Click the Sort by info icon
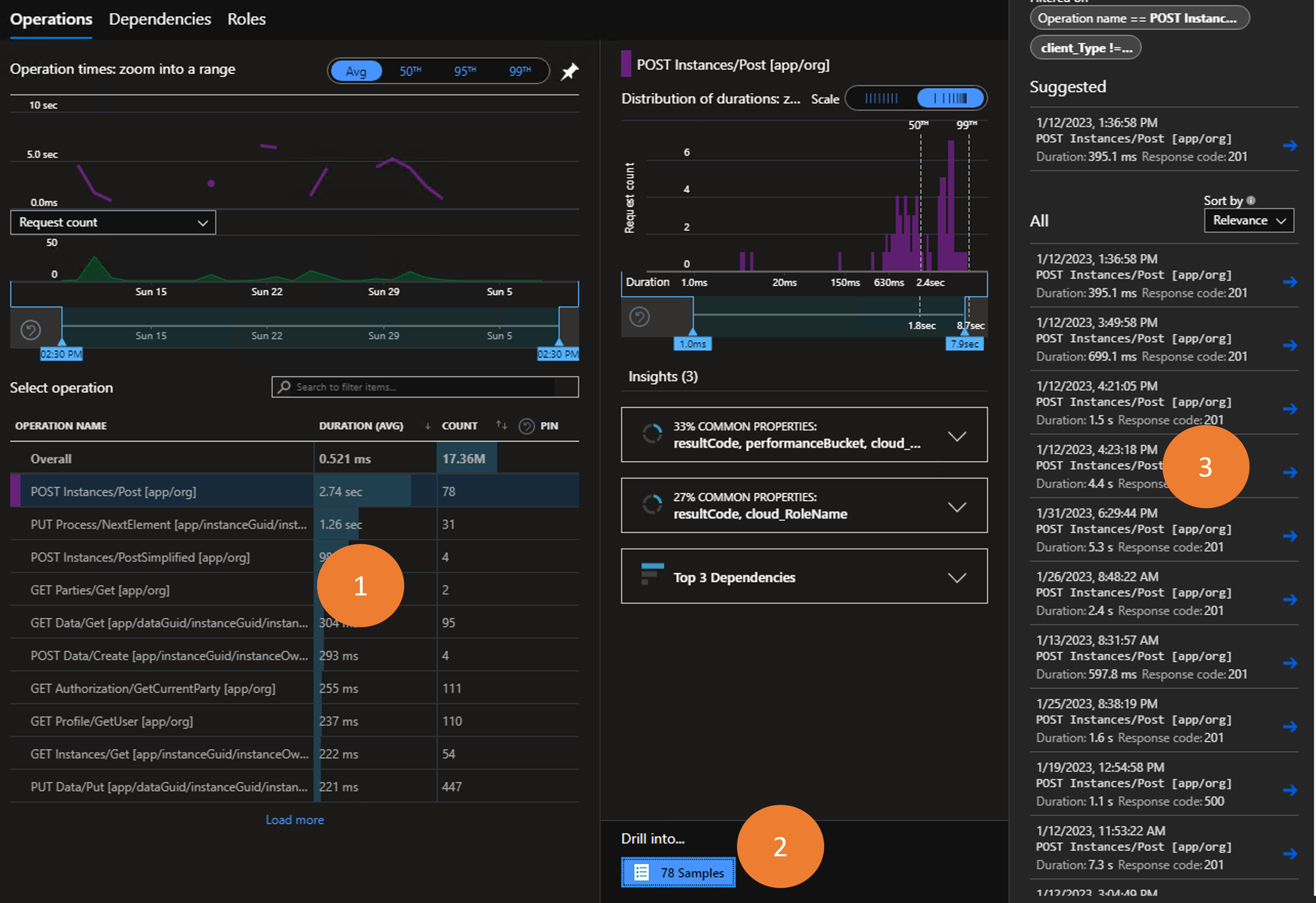1316x903 pixels. 1251,200
